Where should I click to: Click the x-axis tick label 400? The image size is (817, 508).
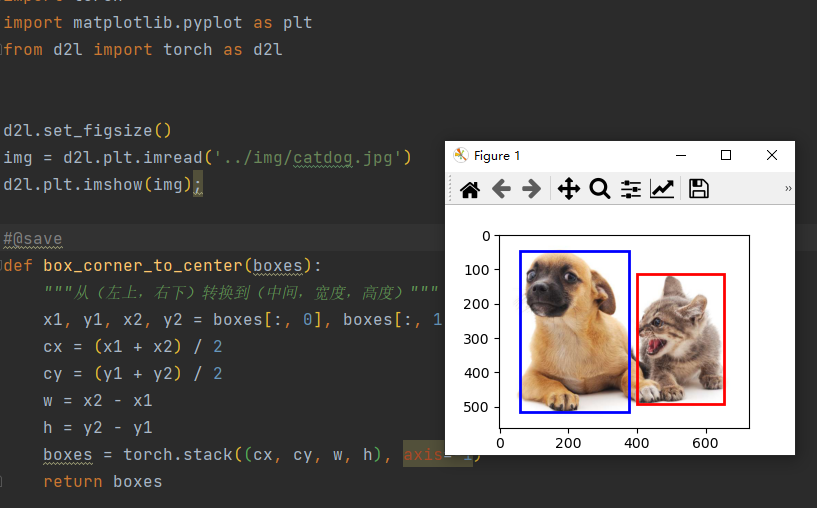pyautogui.click(x=637, y=443)
